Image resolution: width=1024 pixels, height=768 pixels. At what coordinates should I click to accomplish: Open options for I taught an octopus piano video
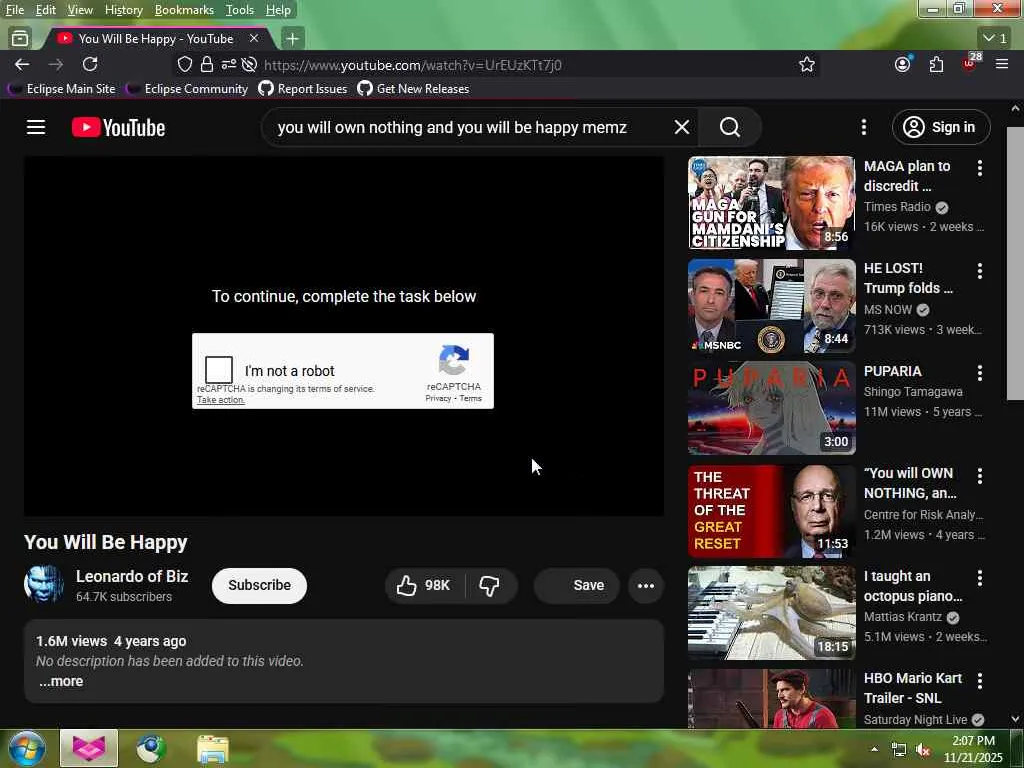(980, 578)
